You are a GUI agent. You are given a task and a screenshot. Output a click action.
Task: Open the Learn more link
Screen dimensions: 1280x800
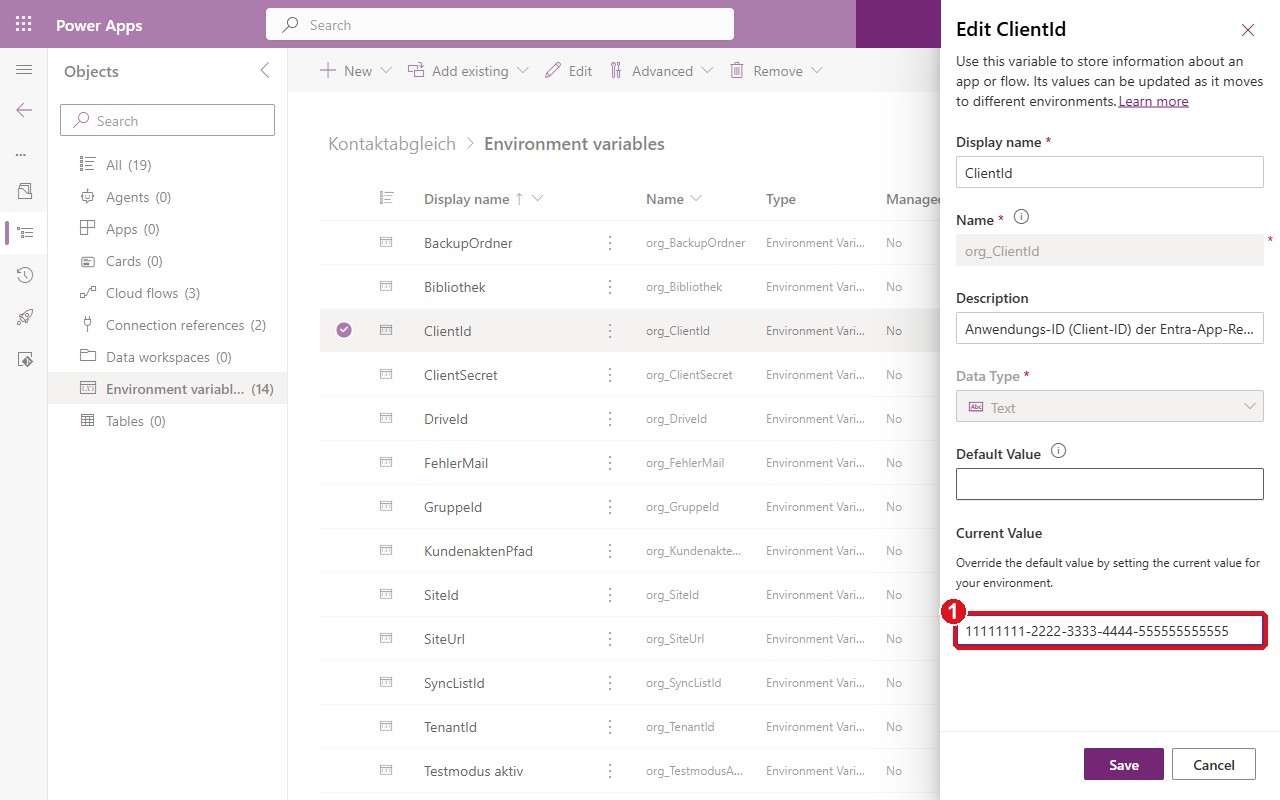(1153, 101)
